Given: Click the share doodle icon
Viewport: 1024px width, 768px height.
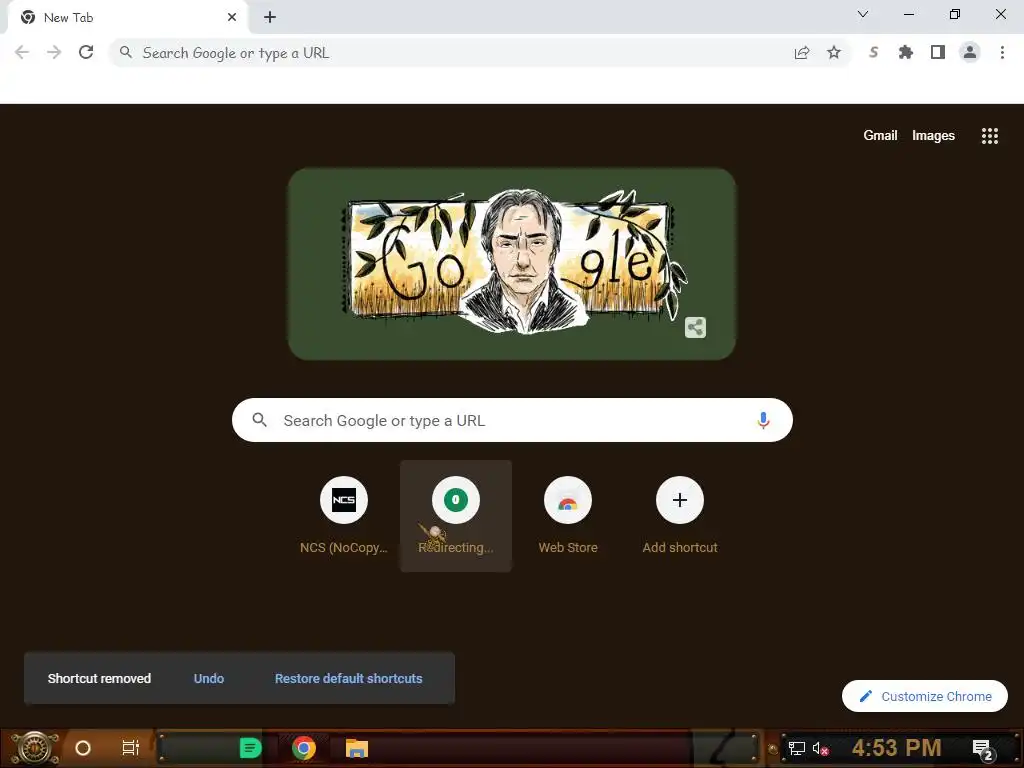Looking at the screenshot, I should [696, 327].
